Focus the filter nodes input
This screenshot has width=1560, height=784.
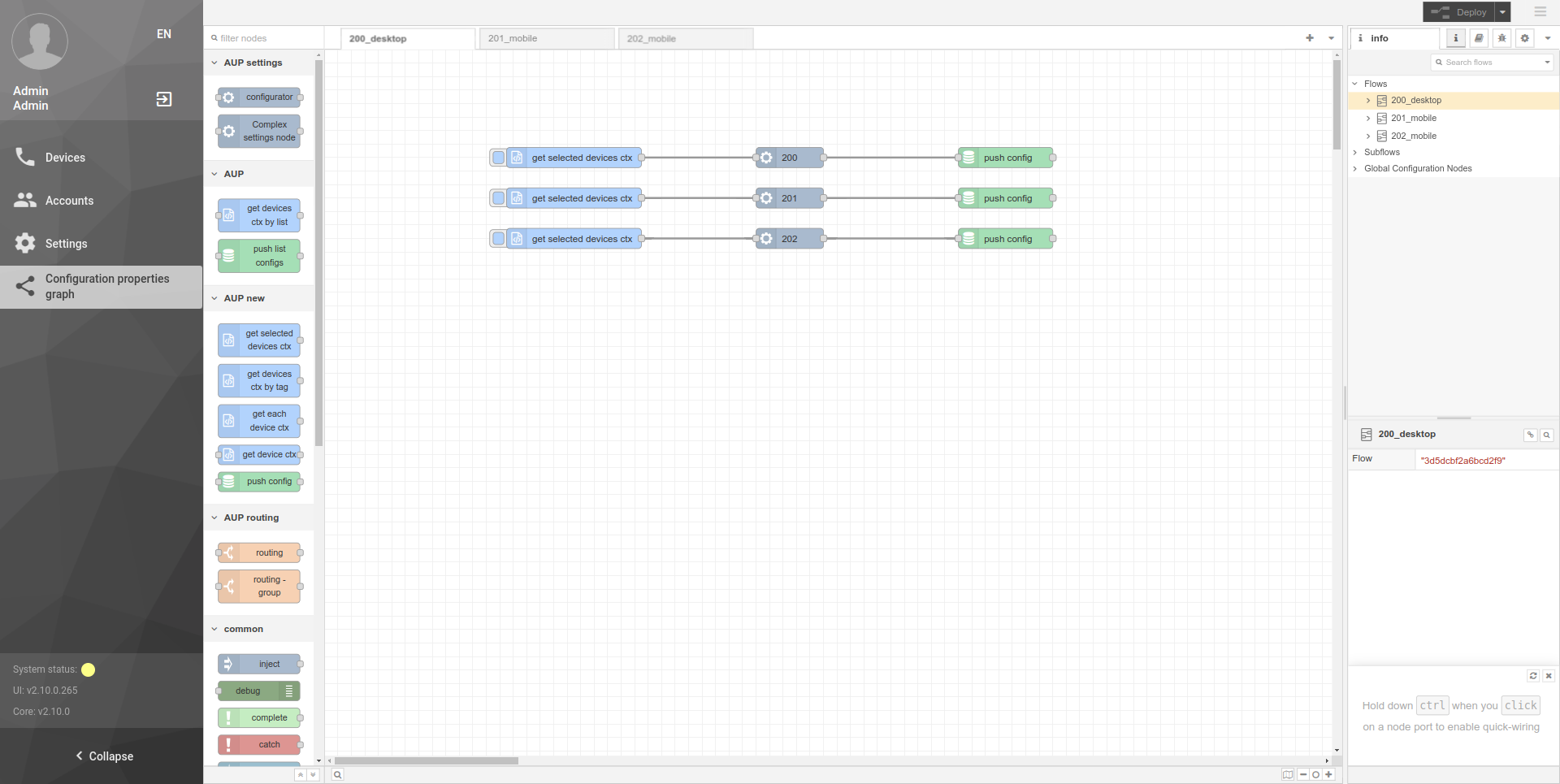pos(264,38)
